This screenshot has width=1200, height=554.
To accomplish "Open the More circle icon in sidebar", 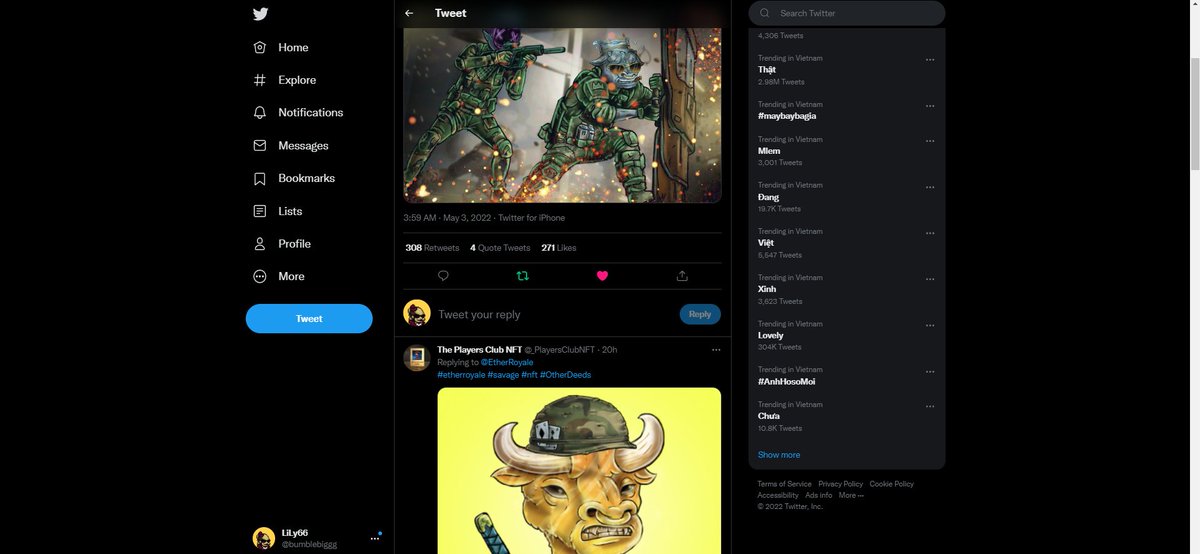I will [x=260, y=276].
